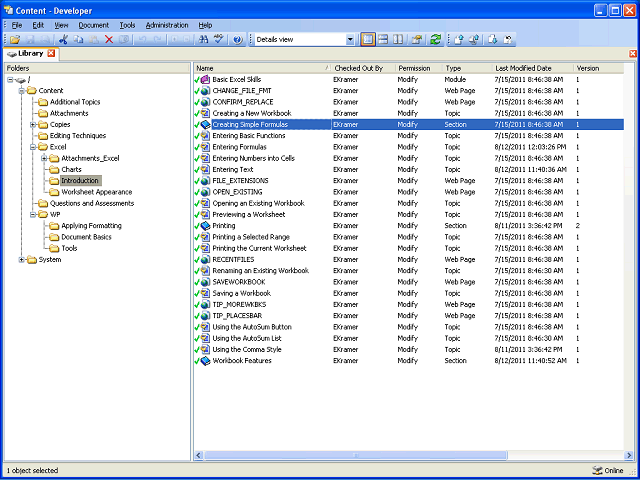Viewport: 640px width, 480px height.
Task: Click the Check Out document icon
Action: tap(493, 40)
